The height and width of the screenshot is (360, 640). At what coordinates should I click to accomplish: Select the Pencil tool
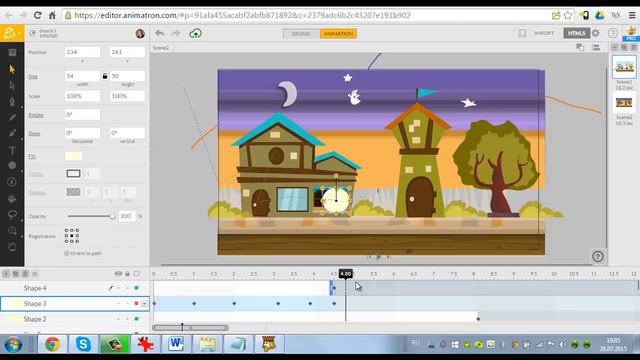(12, 118)
